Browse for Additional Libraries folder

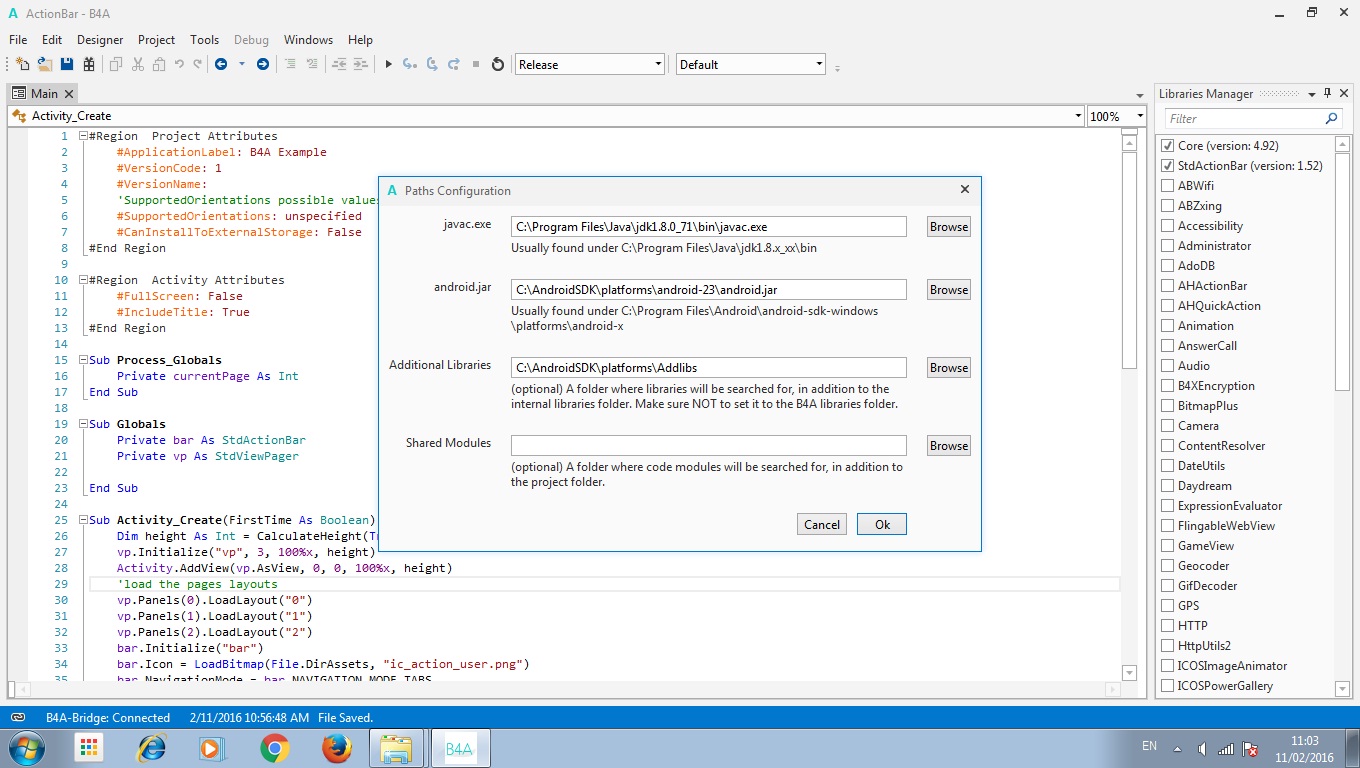coord(948,368)
